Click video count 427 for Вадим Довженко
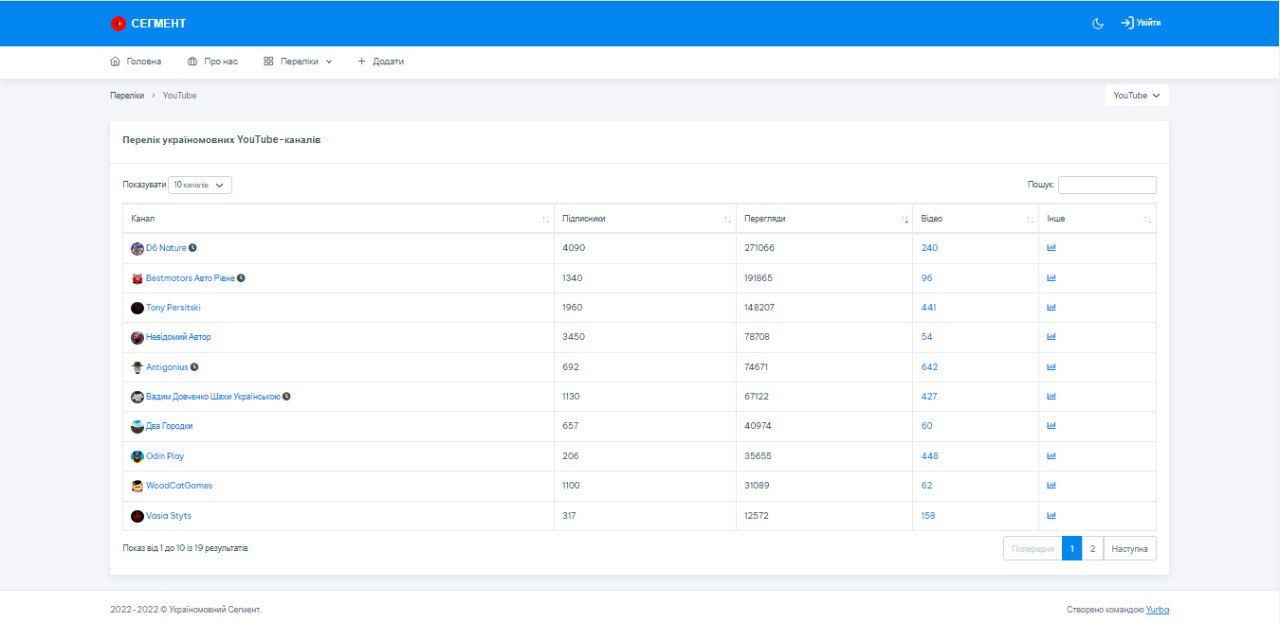 coord(929,397)
